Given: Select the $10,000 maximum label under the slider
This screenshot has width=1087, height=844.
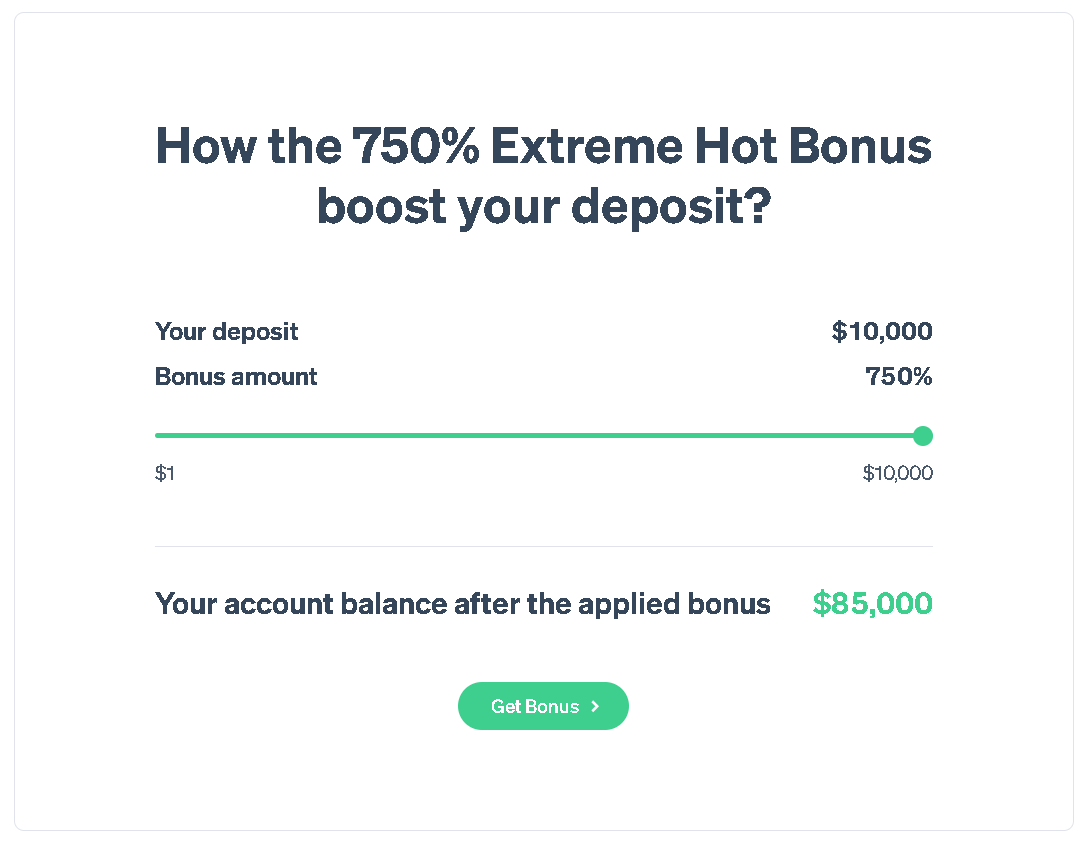Looking at the screenshot, I should (x=897, y=473).
